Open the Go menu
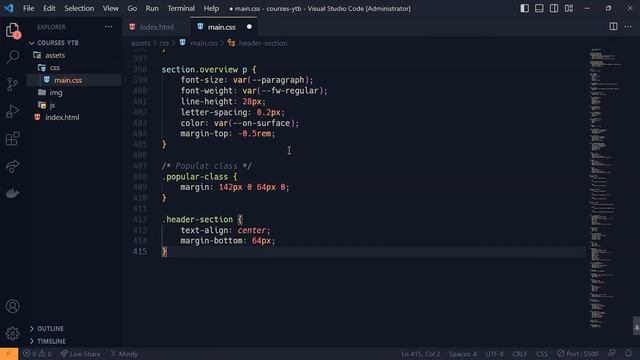Viewport: 640px width, 360px height. coord(132,8)
